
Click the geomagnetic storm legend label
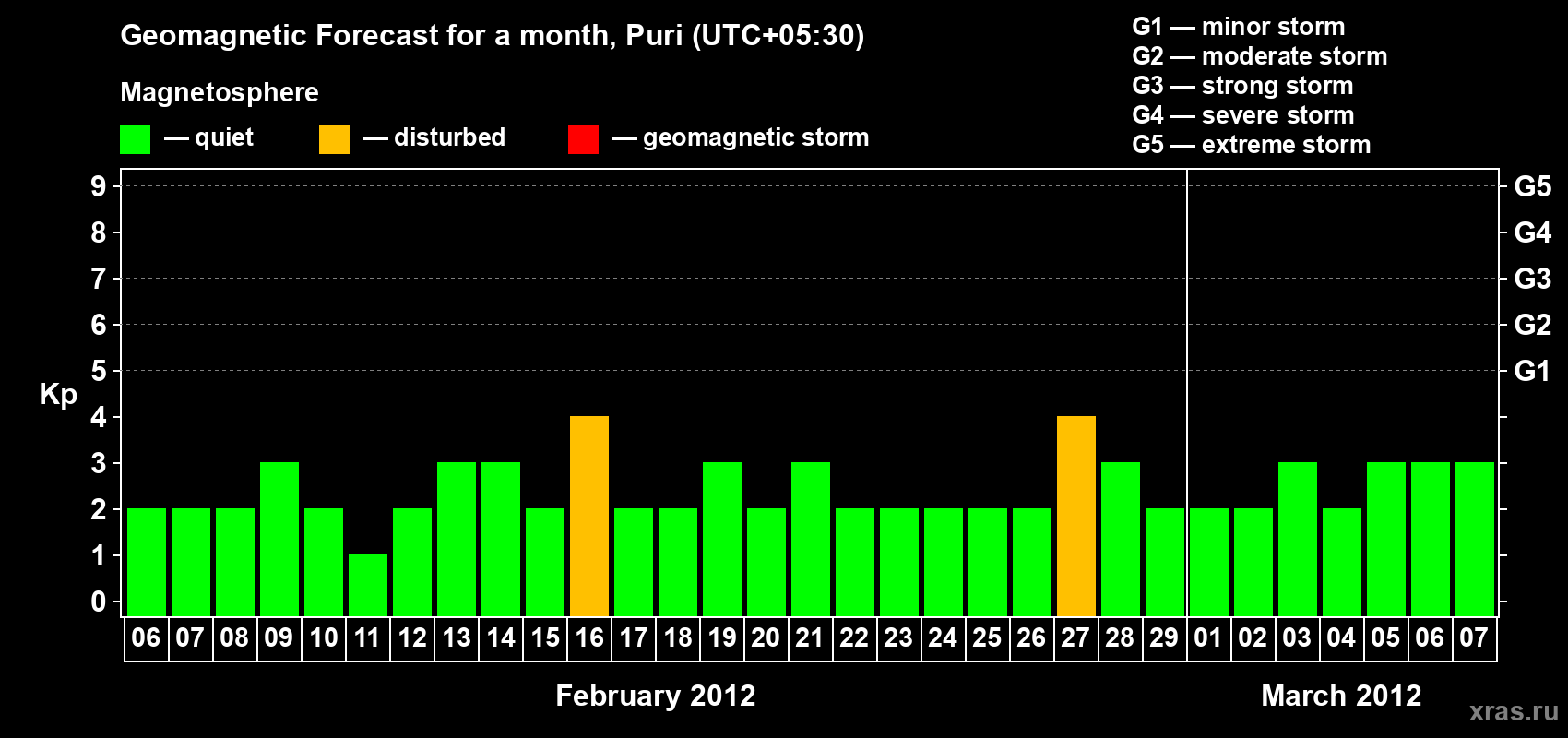click(x=755, y=137)
